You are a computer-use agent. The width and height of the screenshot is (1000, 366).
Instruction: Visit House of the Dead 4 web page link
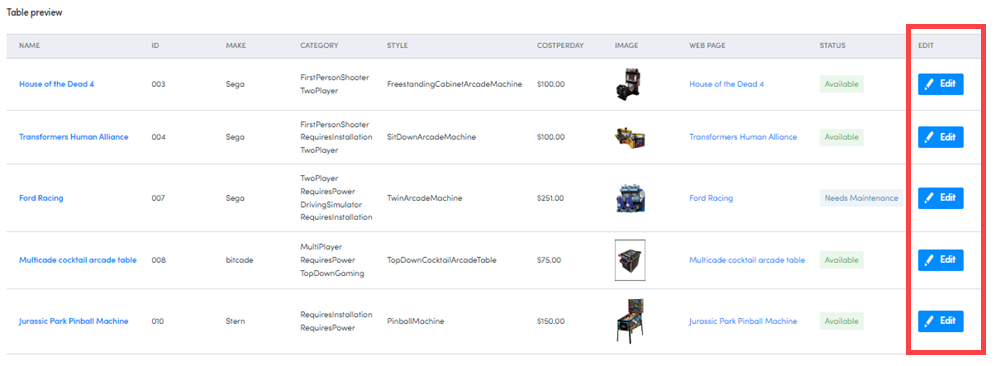point(726,84)
